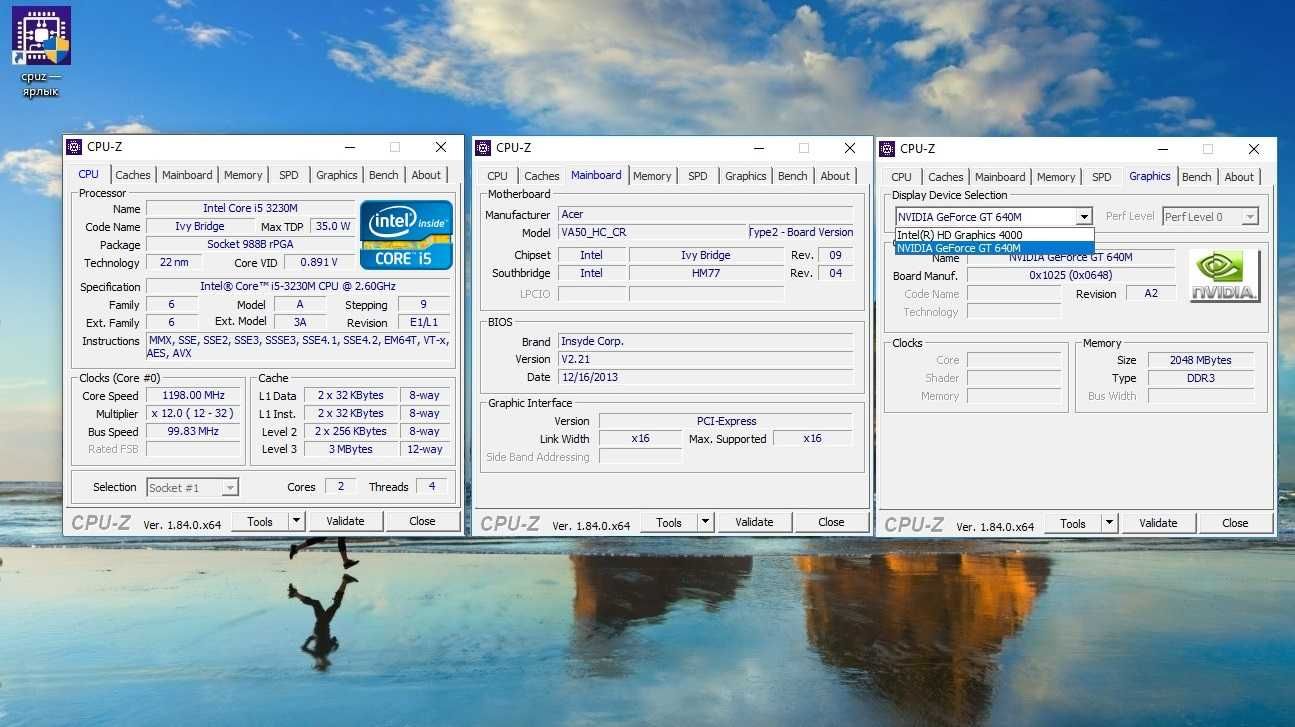Screen dimensions: 1295x727
Task: Click BIOS brand Insyde Corp.
Action: (705, 341)
